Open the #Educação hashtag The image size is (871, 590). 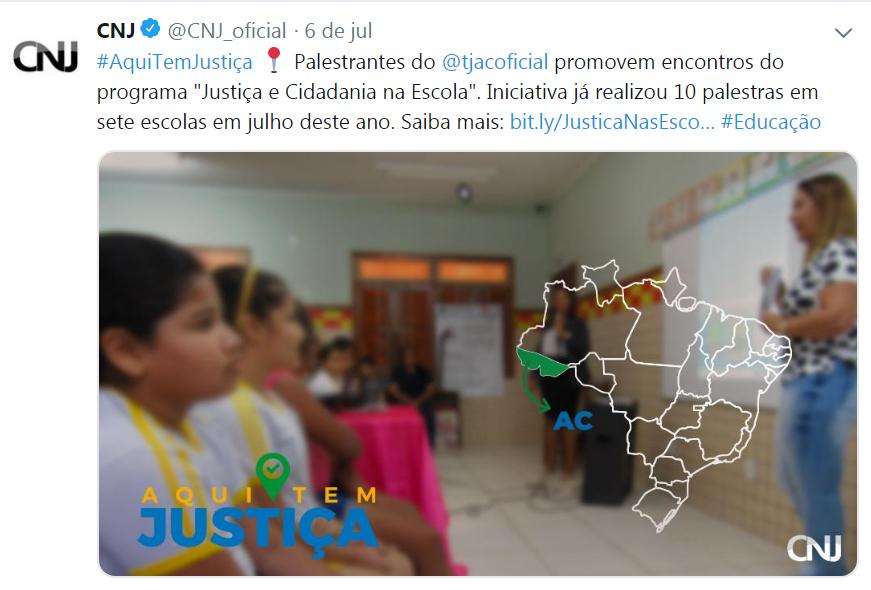click(770, 122)
